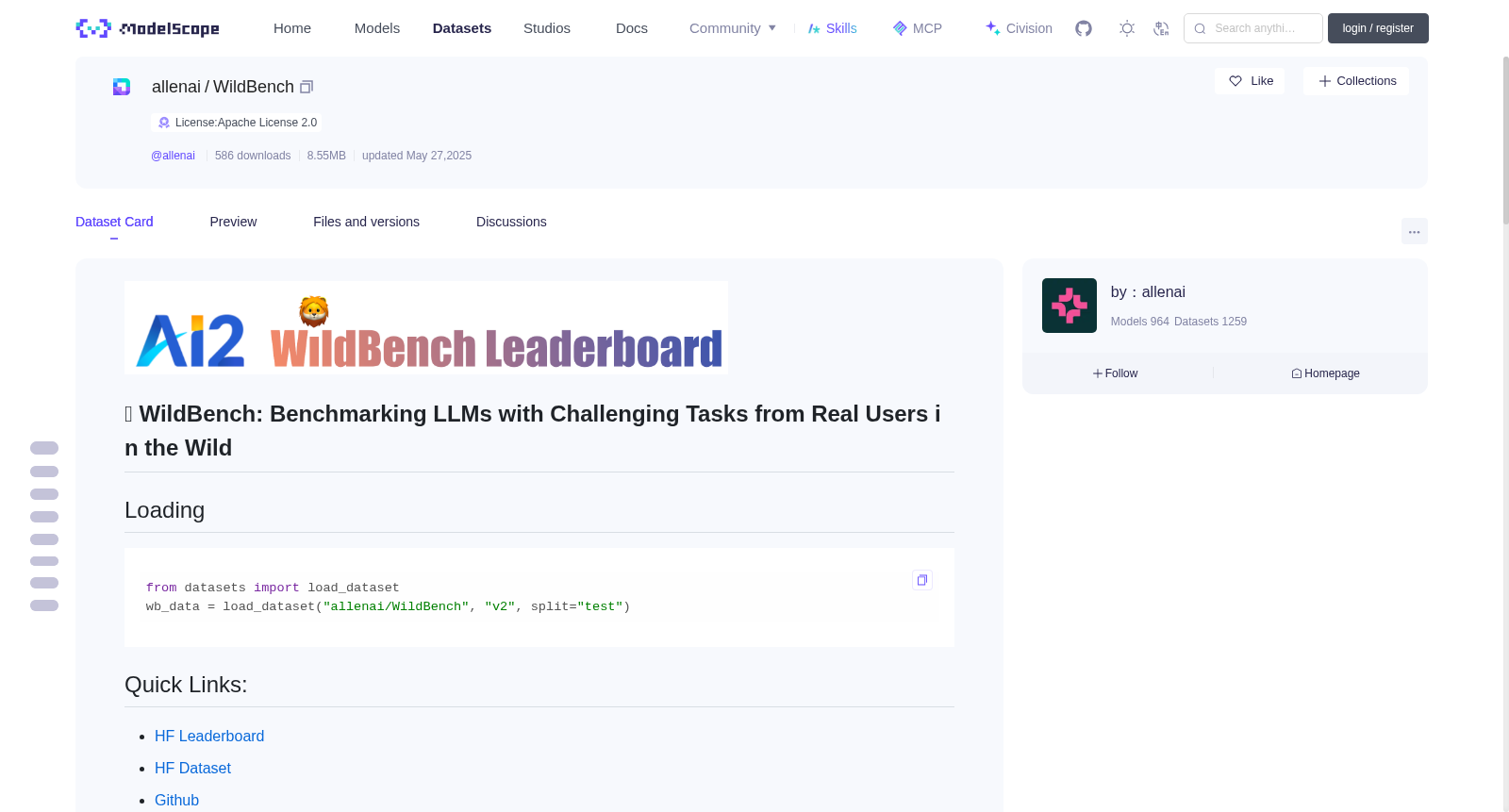Switch language with the translate icon
This screenshot has height=812, width=1509.
pyautogui.click(x=1161, y=28)
